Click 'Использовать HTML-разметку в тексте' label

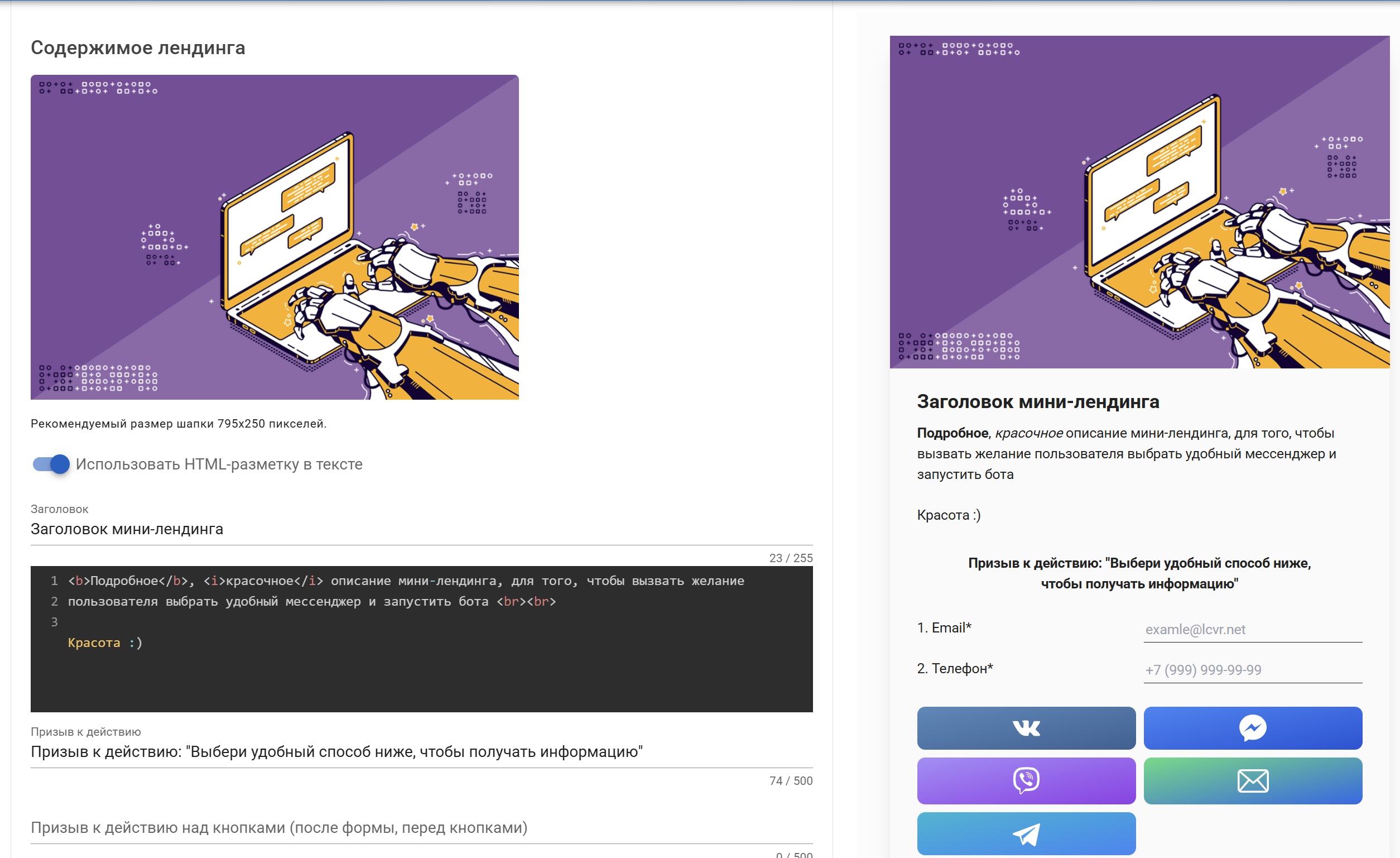pos(219,464)
